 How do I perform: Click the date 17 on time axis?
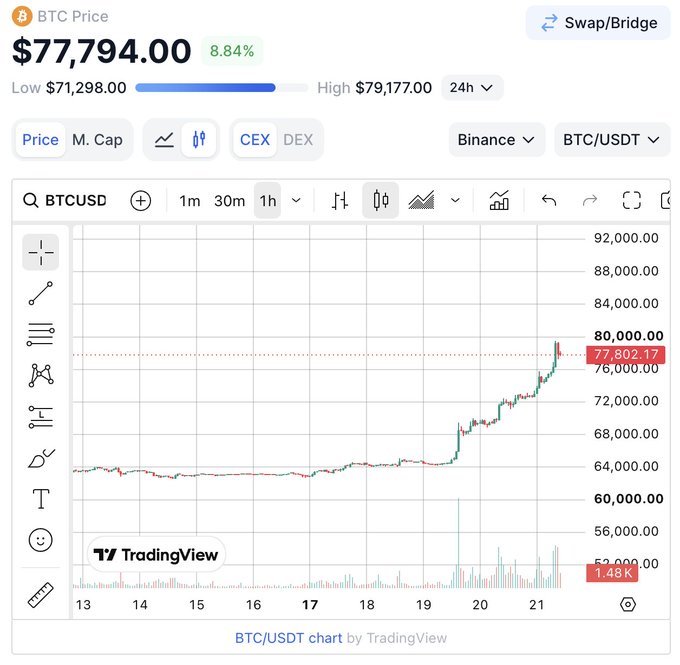click(310, 605)
